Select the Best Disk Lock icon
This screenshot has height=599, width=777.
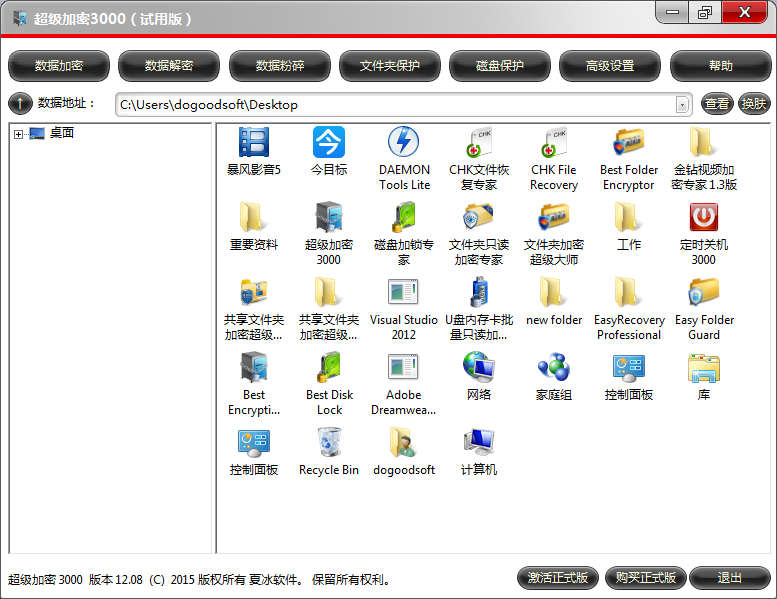coord(329,368)
